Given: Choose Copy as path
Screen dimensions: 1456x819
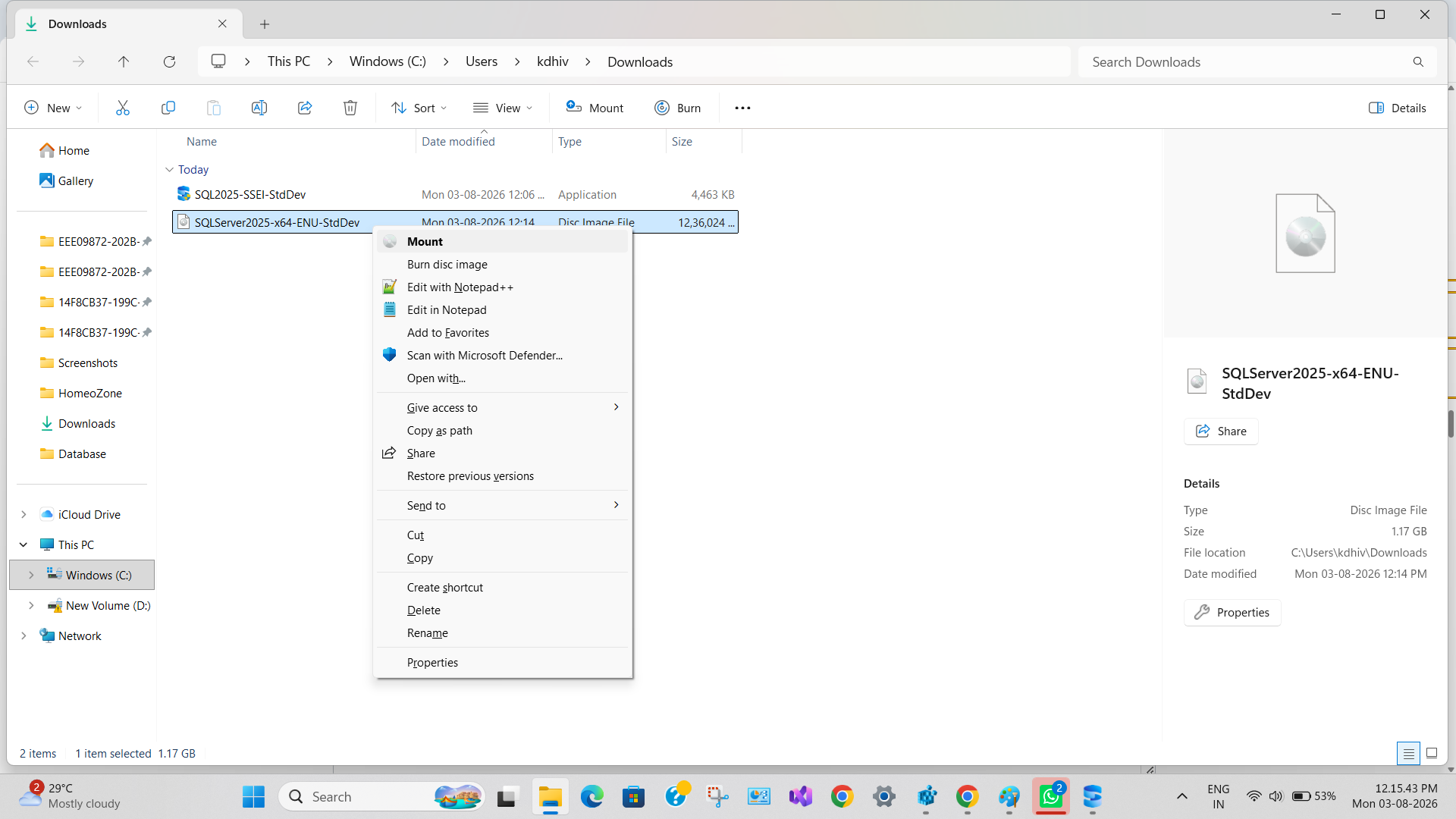Looking at the screenshot, I should click(504, 430).
